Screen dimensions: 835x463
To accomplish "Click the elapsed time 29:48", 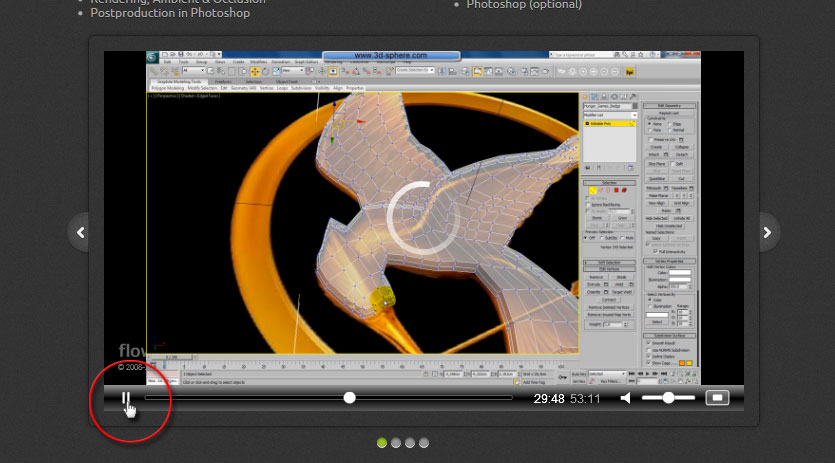I will [549, 399].
